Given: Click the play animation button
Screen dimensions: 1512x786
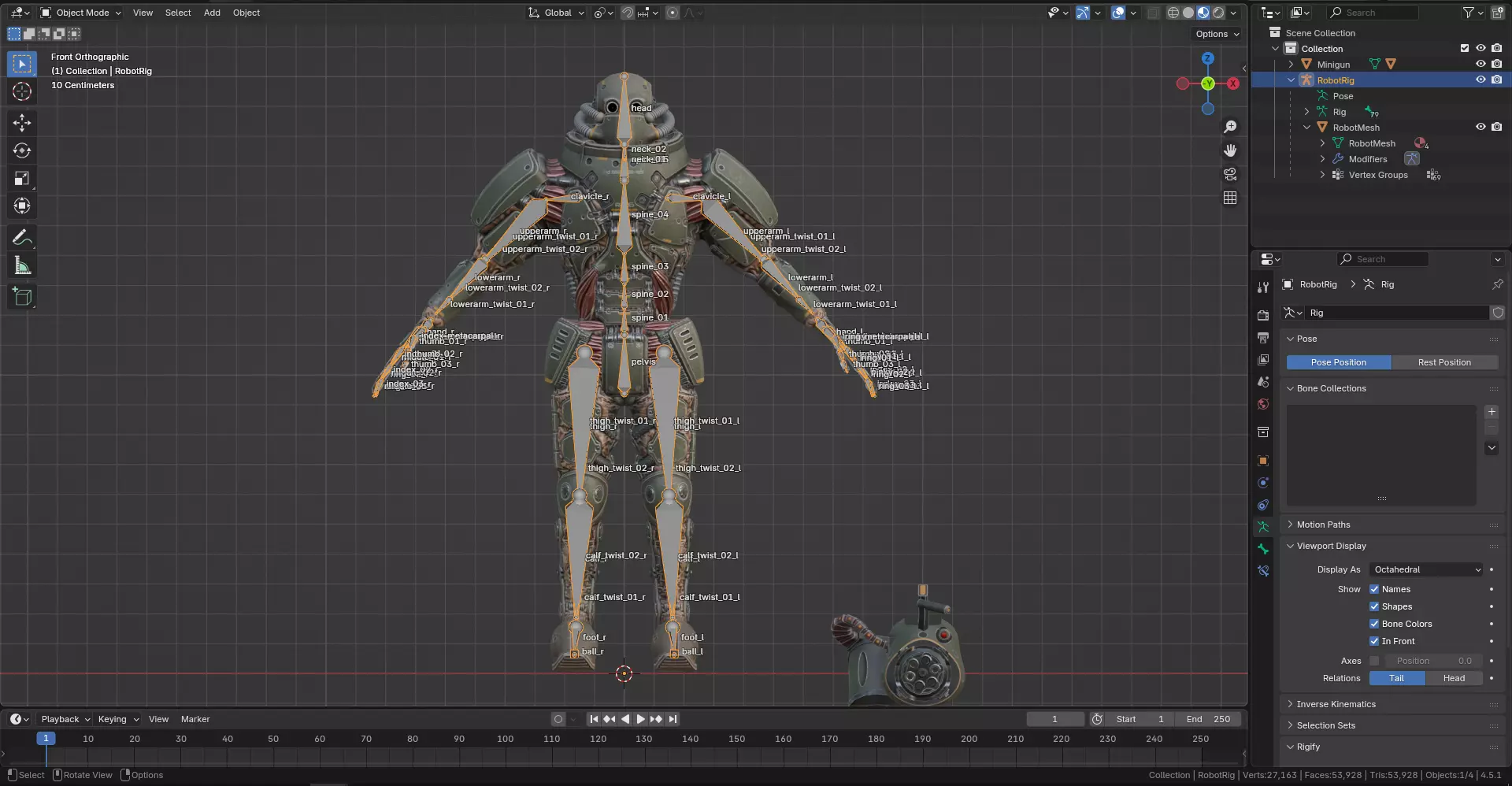Looking at the screenshot, I should (x=640, y=719).
